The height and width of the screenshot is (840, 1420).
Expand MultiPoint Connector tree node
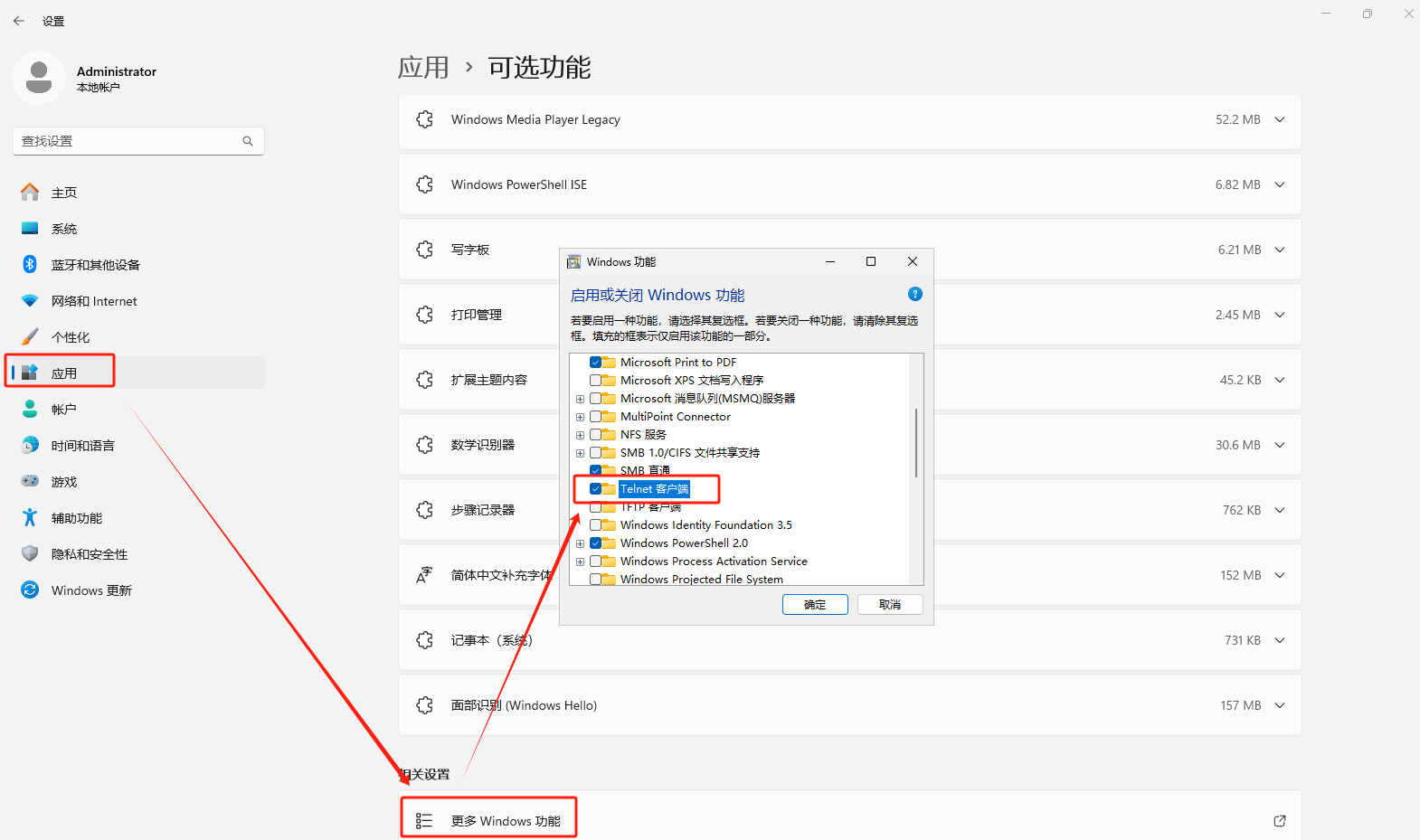581,417
